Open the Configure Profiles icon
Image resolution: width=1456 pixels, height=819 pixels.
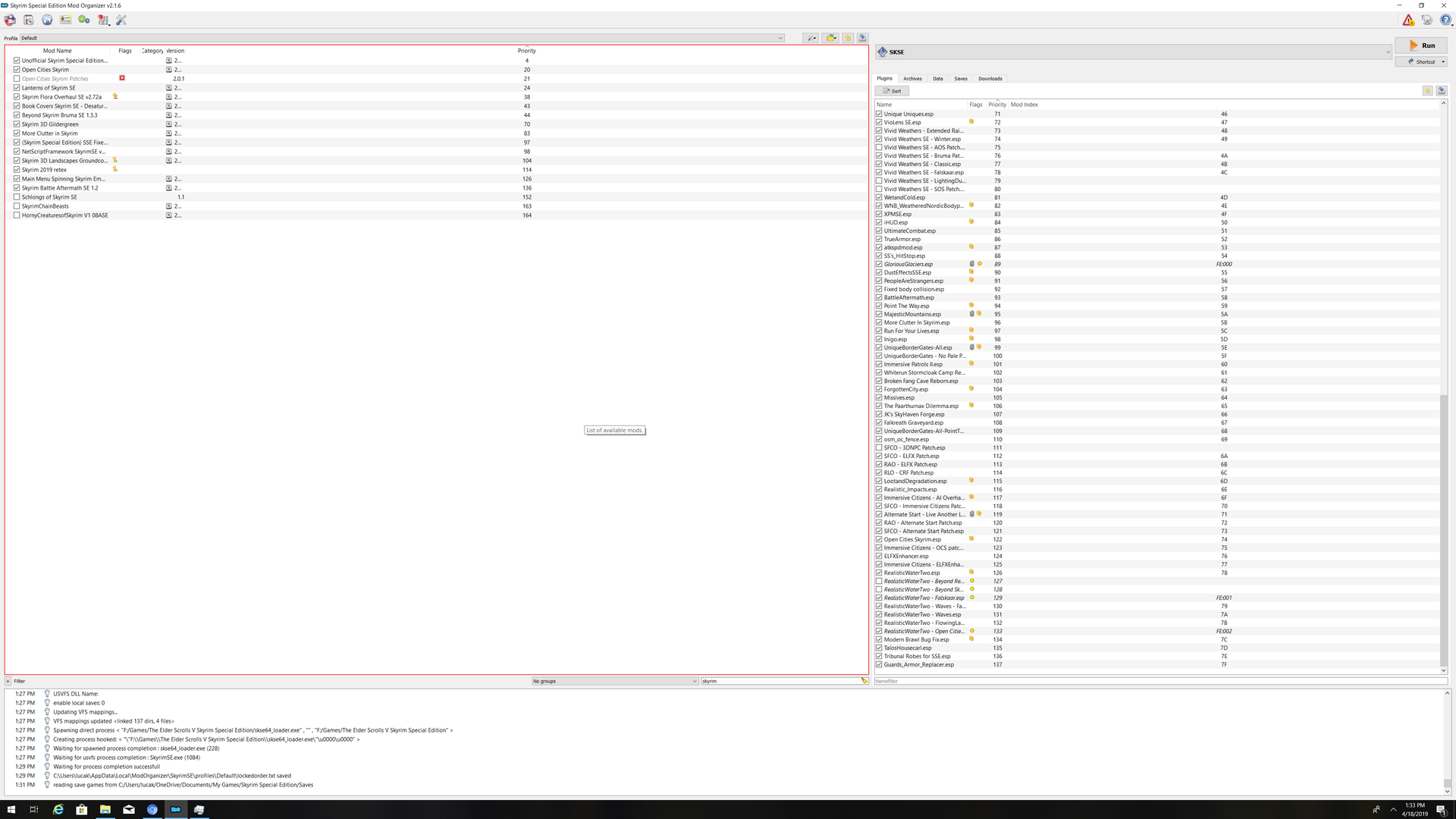pos(66,20)
